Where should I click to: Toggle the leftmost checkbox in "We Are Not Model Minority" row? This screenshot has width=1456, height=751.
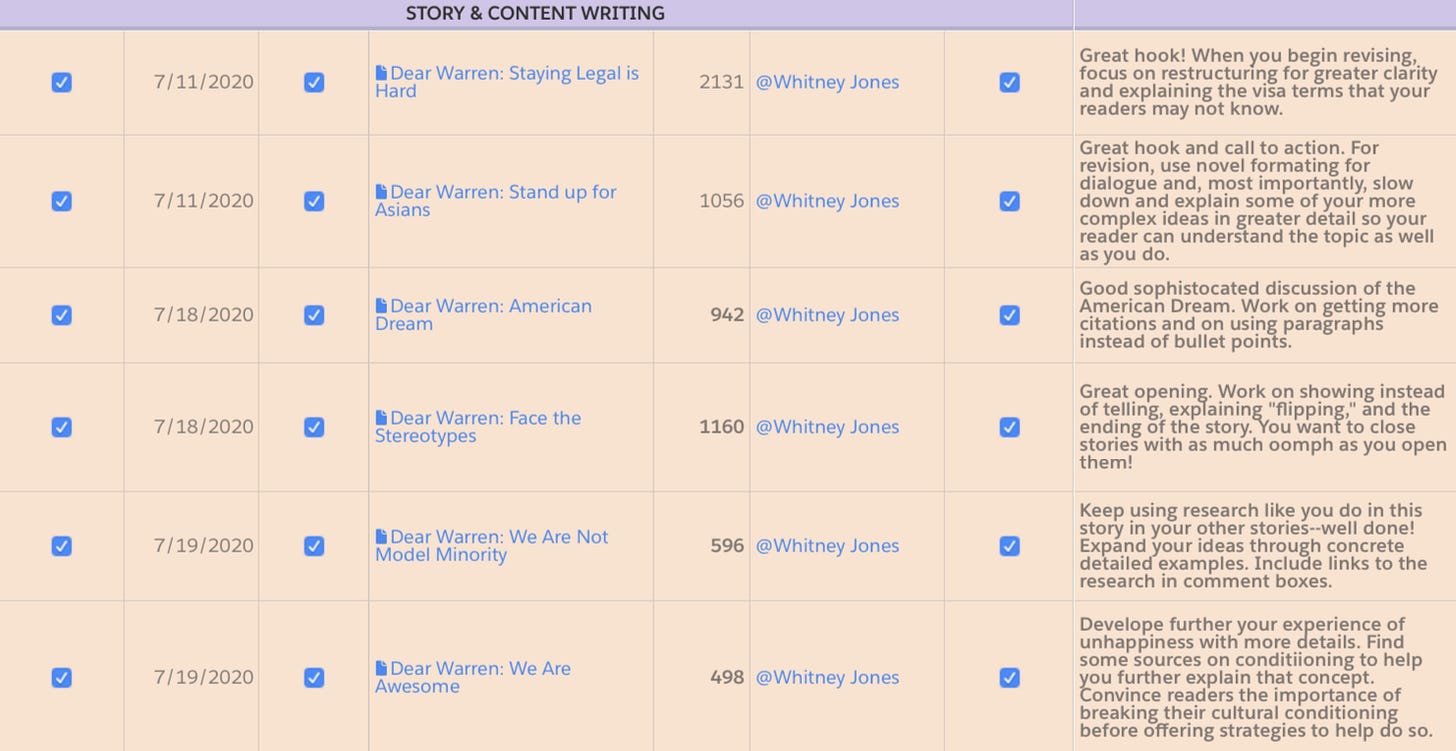tap(61, 546)
